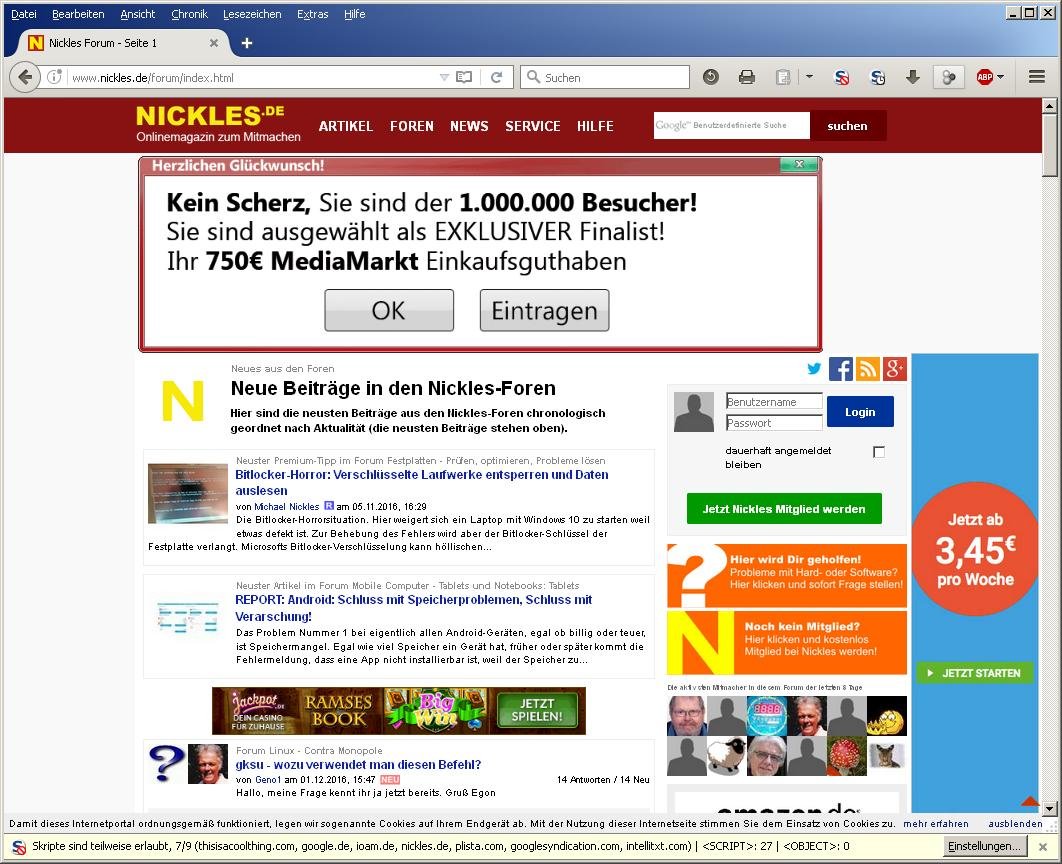Click Jetzt Nickles Mitglied werden button

tap(784, 509)
